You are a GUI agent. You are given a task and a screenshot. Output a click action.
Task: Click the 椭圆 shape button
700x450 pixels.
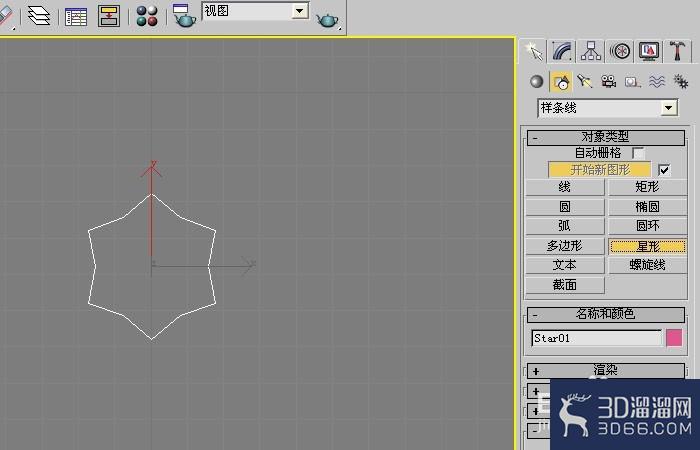pos(647,207)
